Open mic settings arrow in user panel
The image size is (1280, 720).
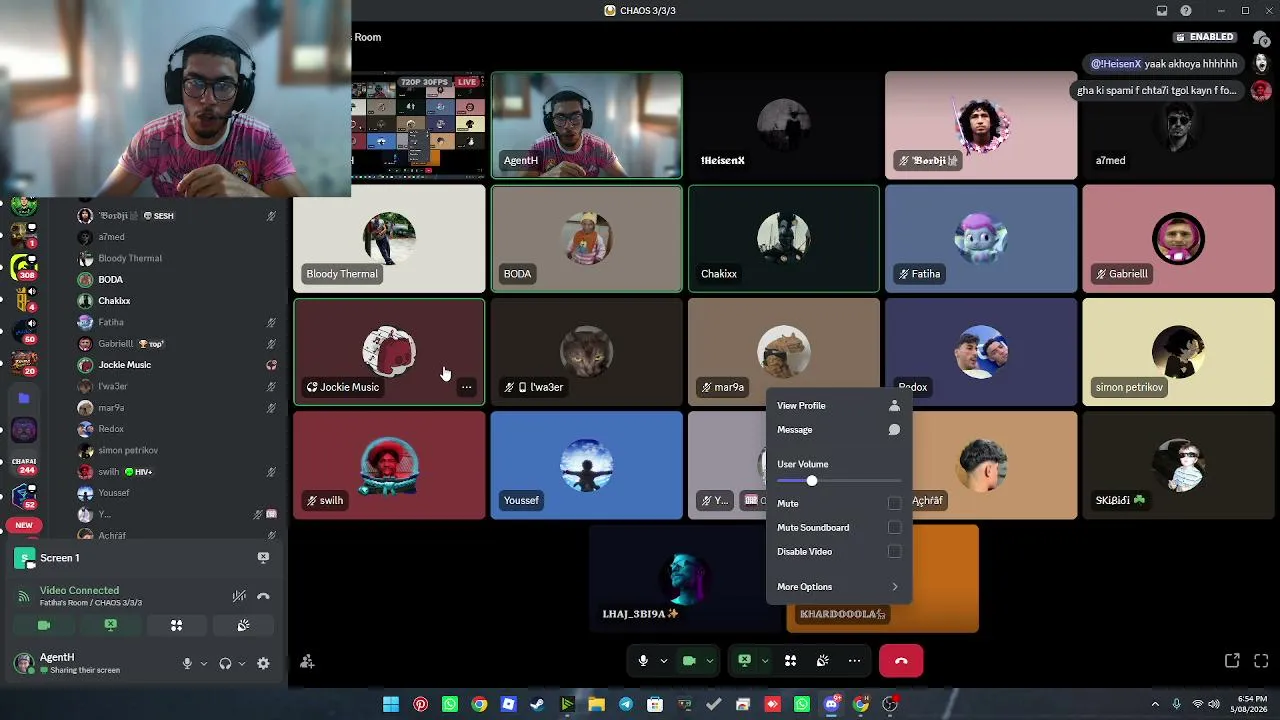point(203,663)
